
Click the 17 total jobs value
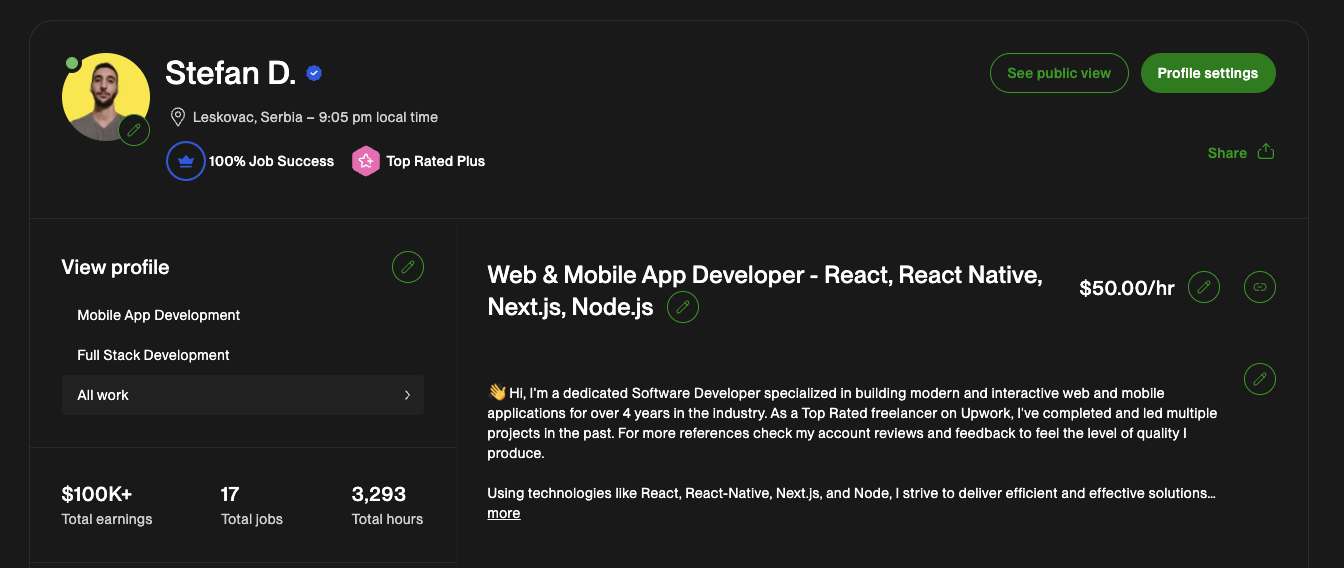[230, 494]
